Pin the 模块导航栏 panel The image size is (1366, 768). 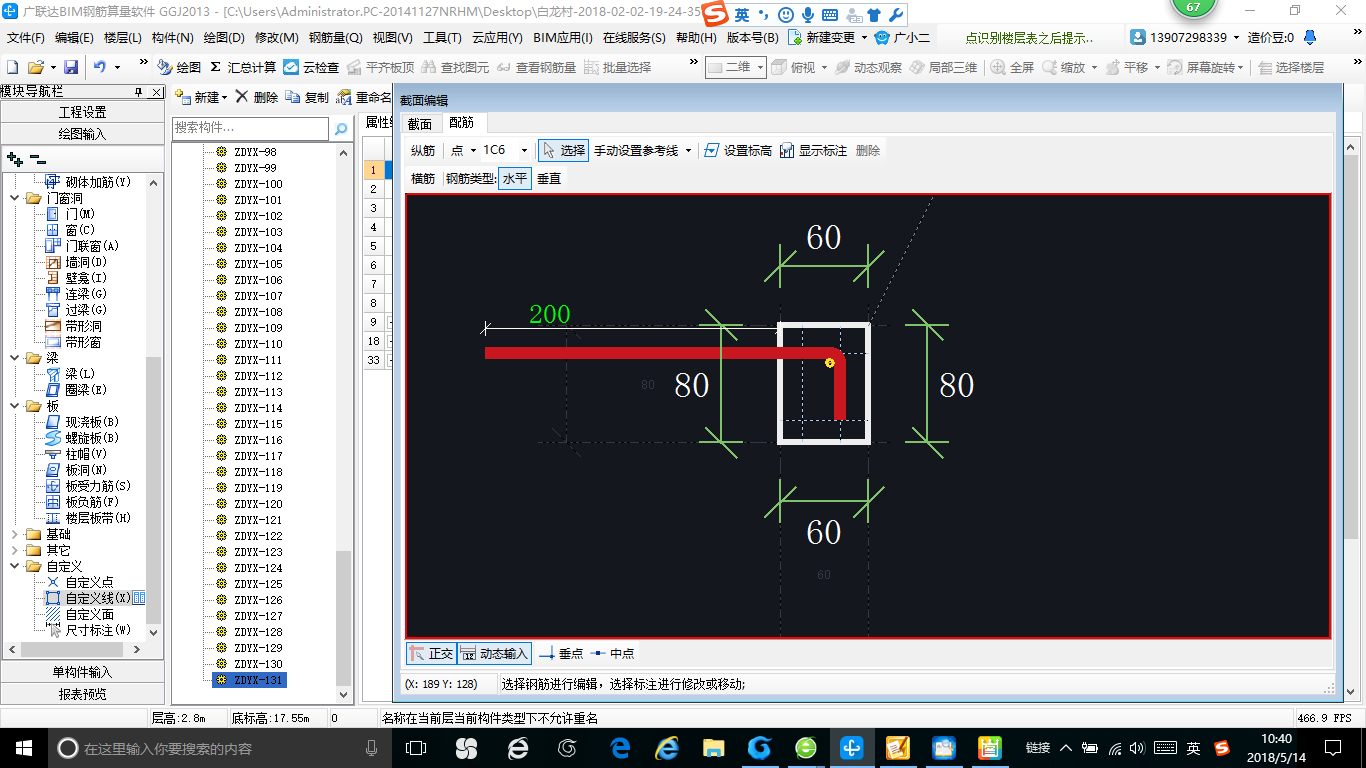(x=139, y=92)
